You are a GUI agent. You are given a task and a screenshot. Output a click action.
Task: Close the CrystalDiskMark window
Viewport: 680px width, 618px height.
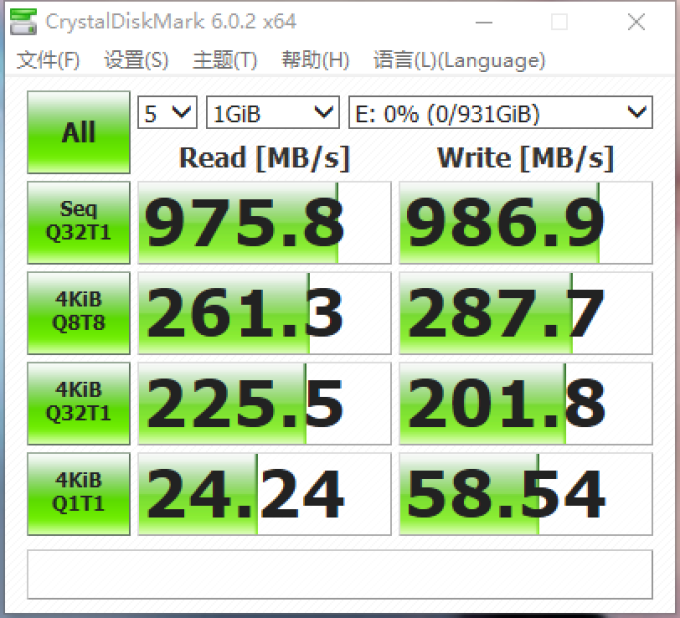point(636,22)
